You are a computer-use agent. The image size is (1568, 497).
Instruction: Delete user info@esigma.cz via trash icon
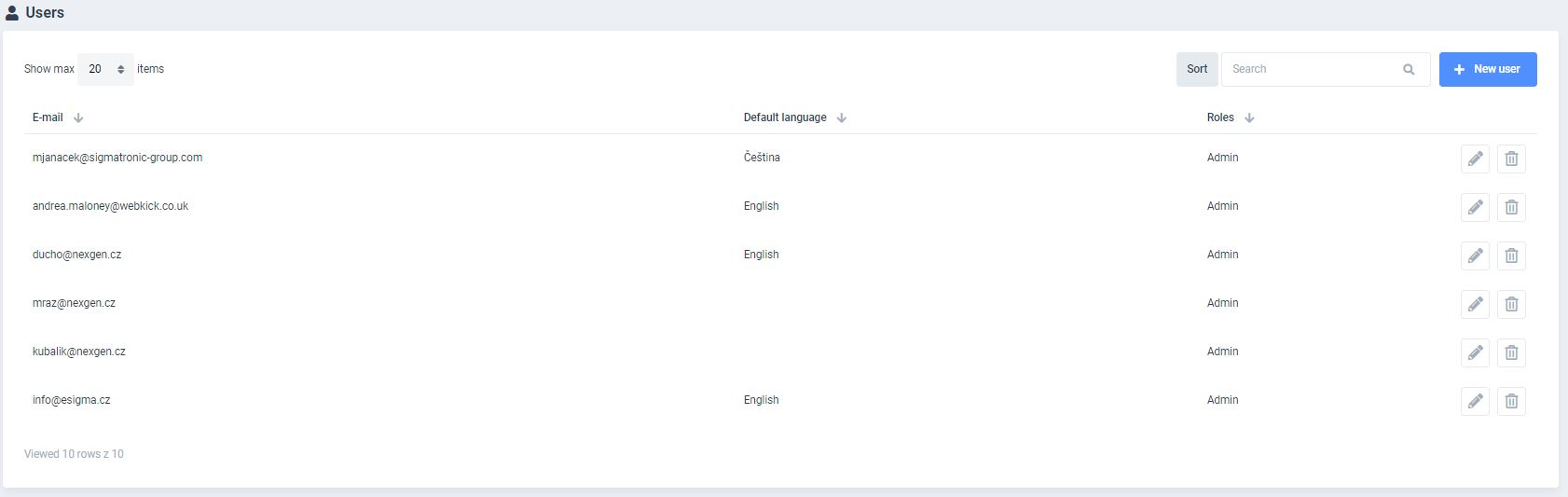point(1511,401)
